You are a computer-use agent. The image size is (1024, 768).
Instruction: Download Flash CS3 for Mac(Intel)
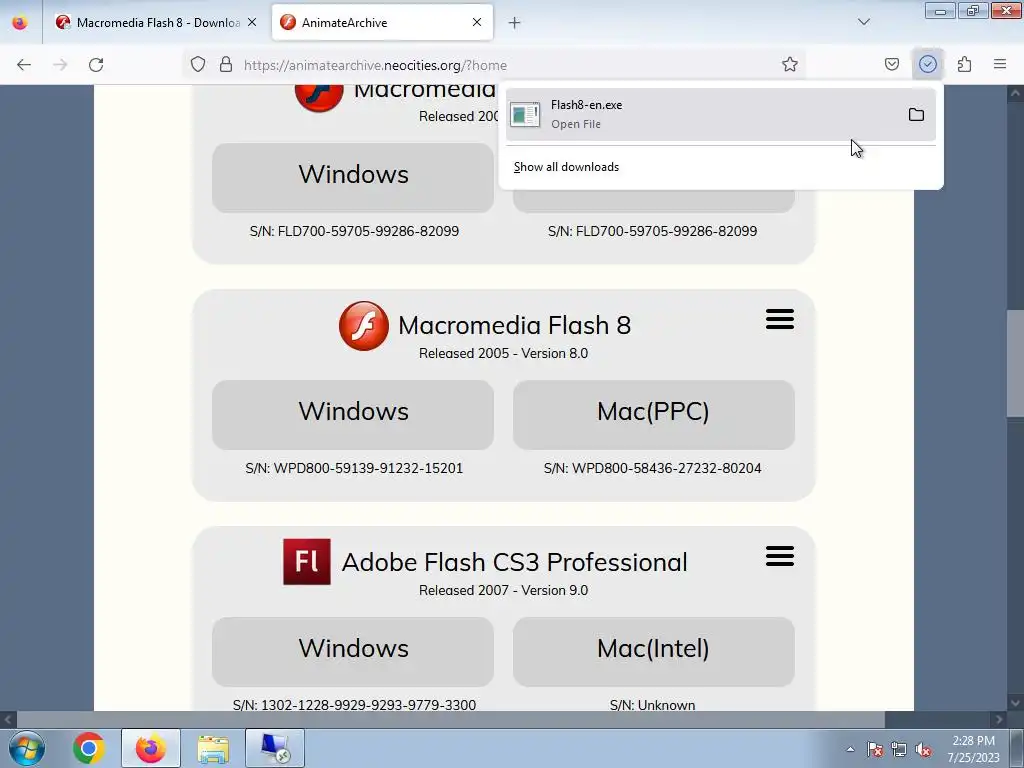tap(654, 651)
